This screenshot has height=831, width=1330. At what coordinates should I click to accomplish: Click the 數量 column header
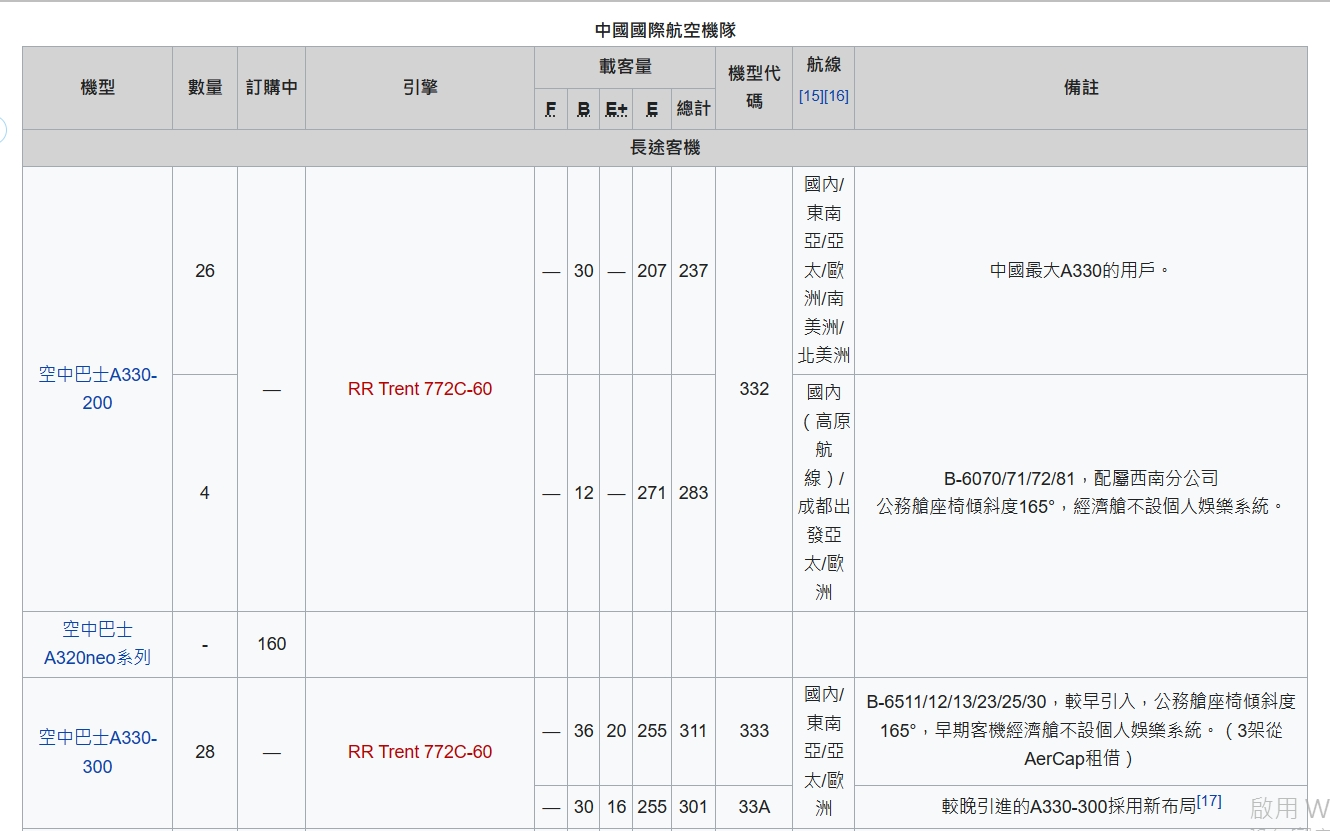coord(205,88)
